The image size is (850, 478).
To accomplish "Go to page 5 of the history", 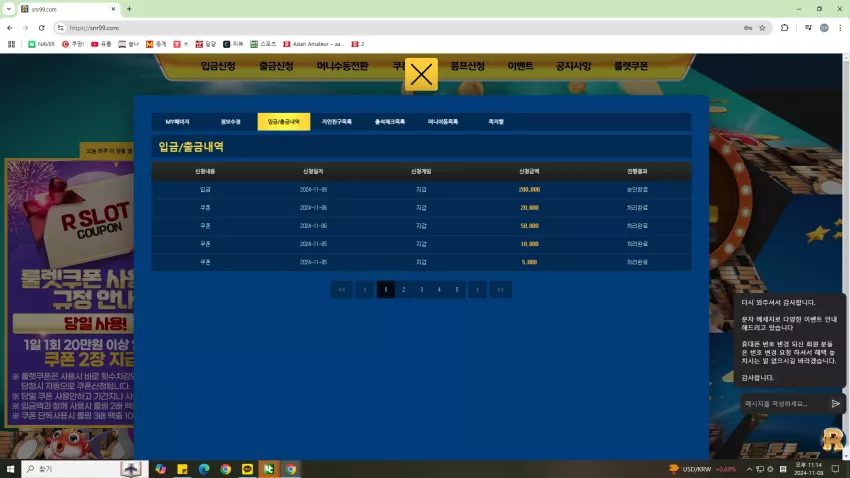I will [x=457, y=289].
